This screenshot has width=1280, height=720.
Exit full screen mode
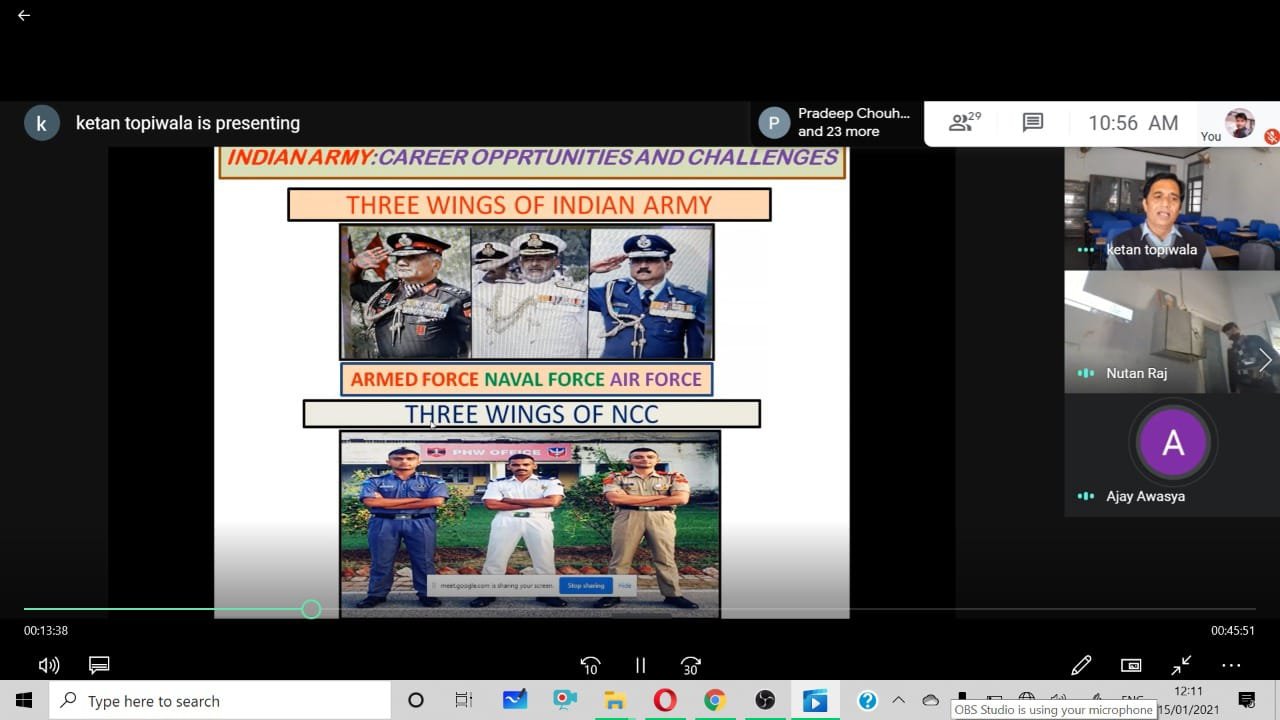(1181, 665)
